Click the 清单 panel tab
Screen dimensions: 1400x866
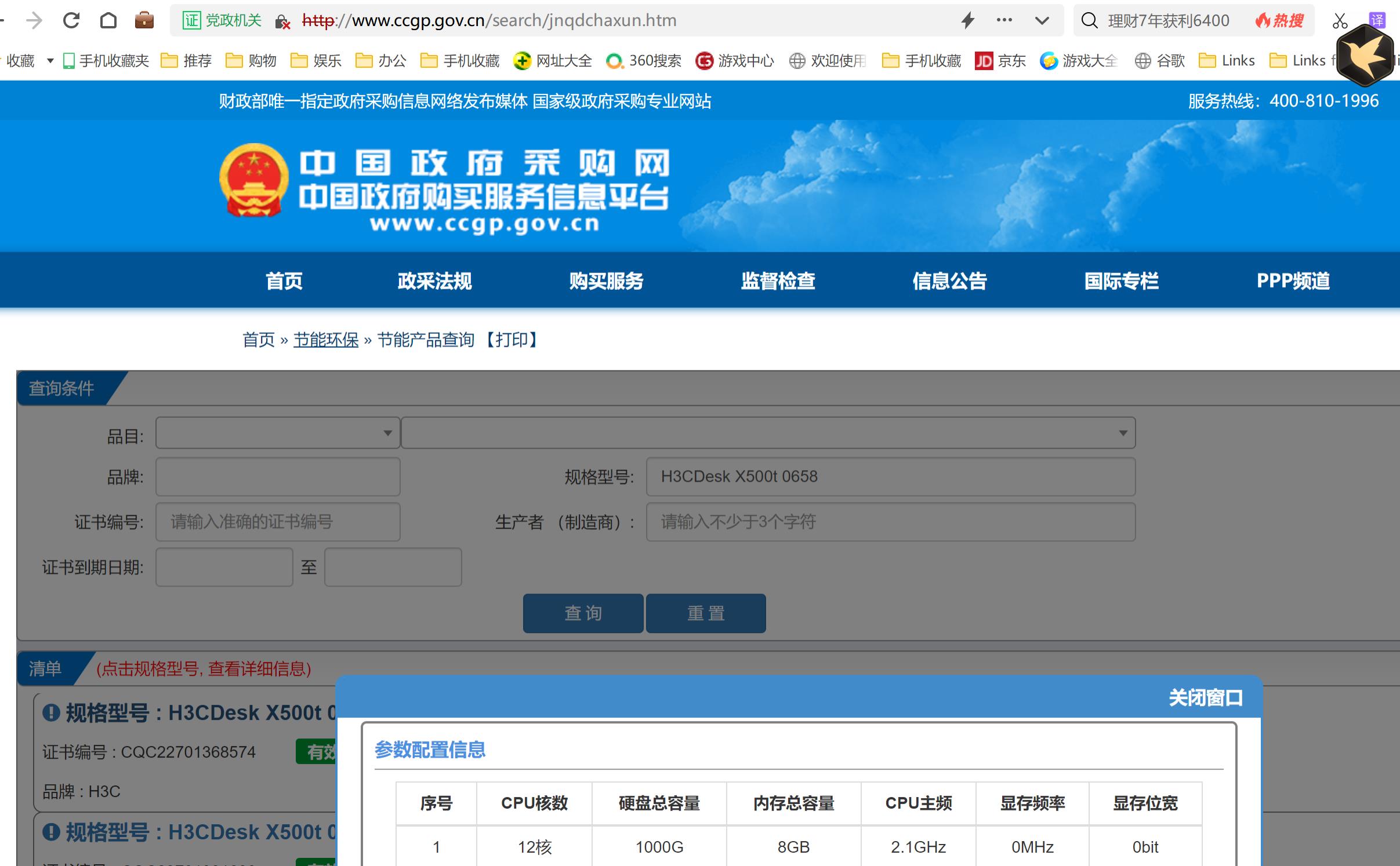click(45, 668)
